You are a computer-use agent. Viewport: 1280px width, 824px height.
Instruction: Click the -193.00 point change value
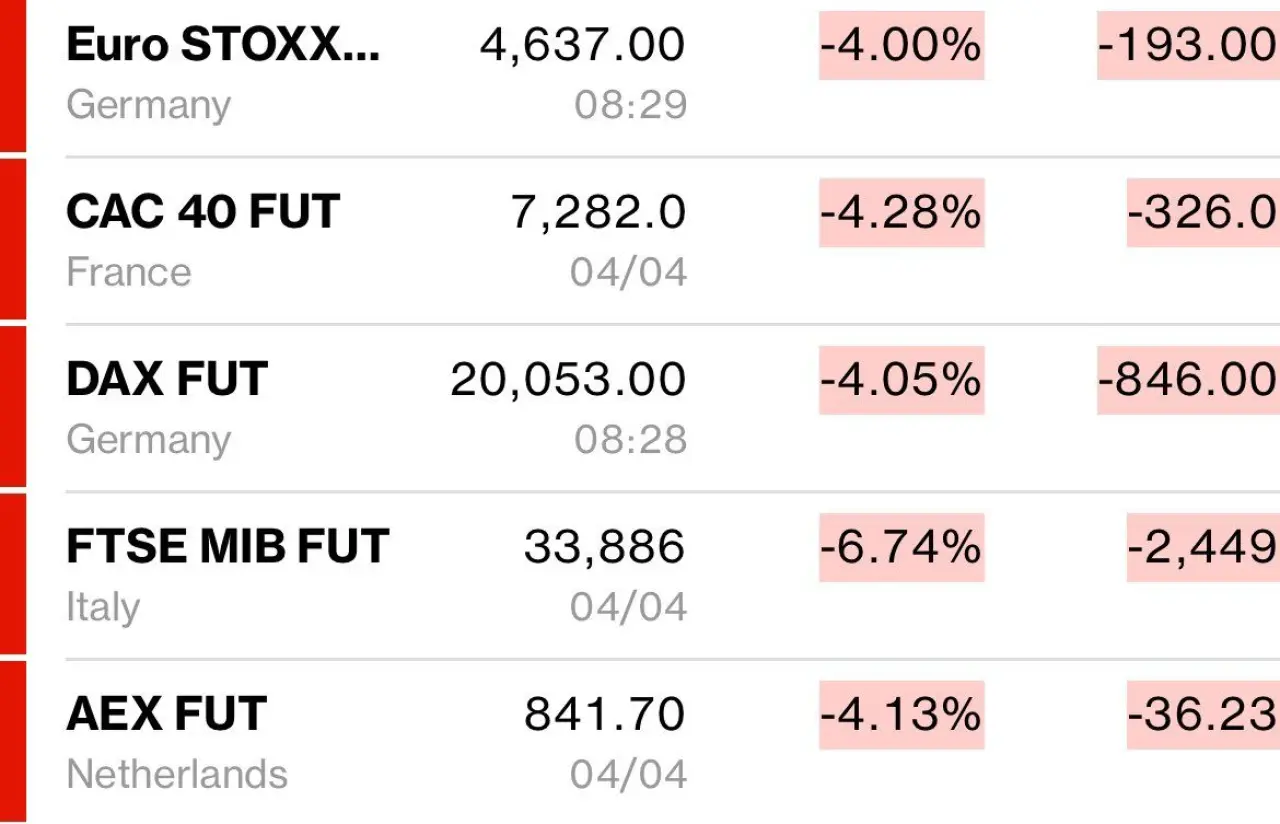1188,45
